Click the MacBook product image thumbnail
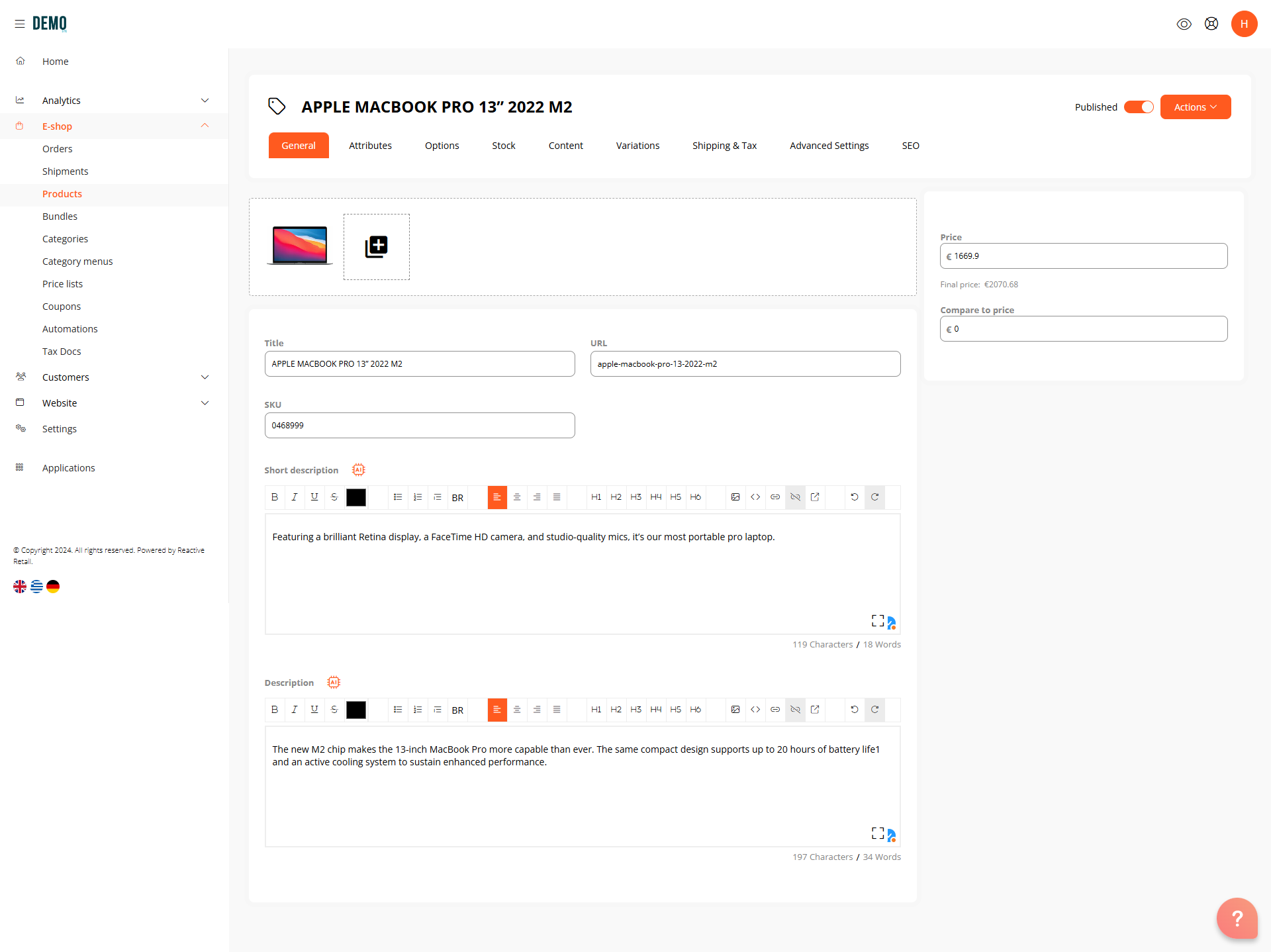Screen dimensions: 1271x952 (x=300, y=246)
